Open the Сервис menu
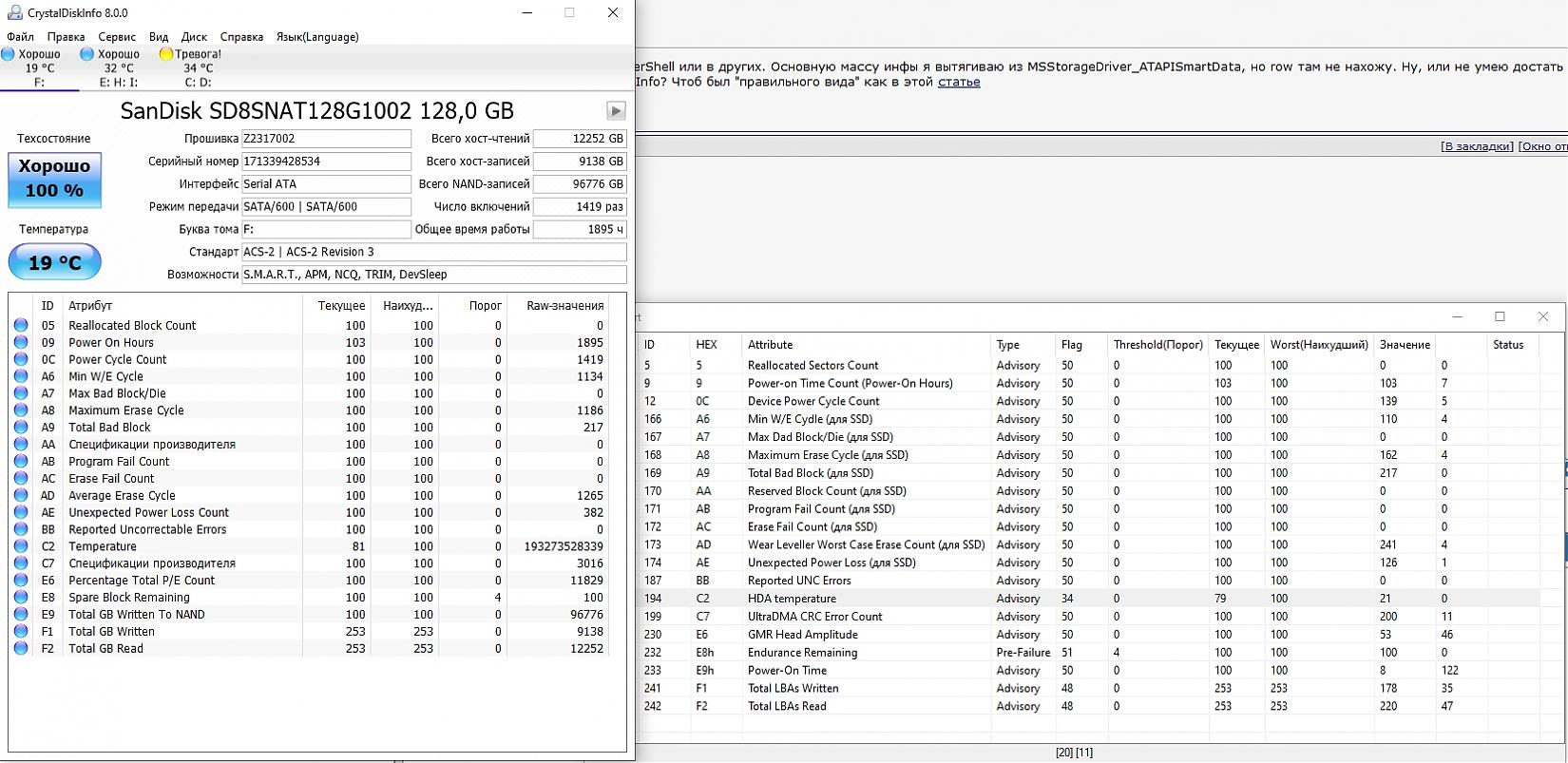 (x=117, y=37)
